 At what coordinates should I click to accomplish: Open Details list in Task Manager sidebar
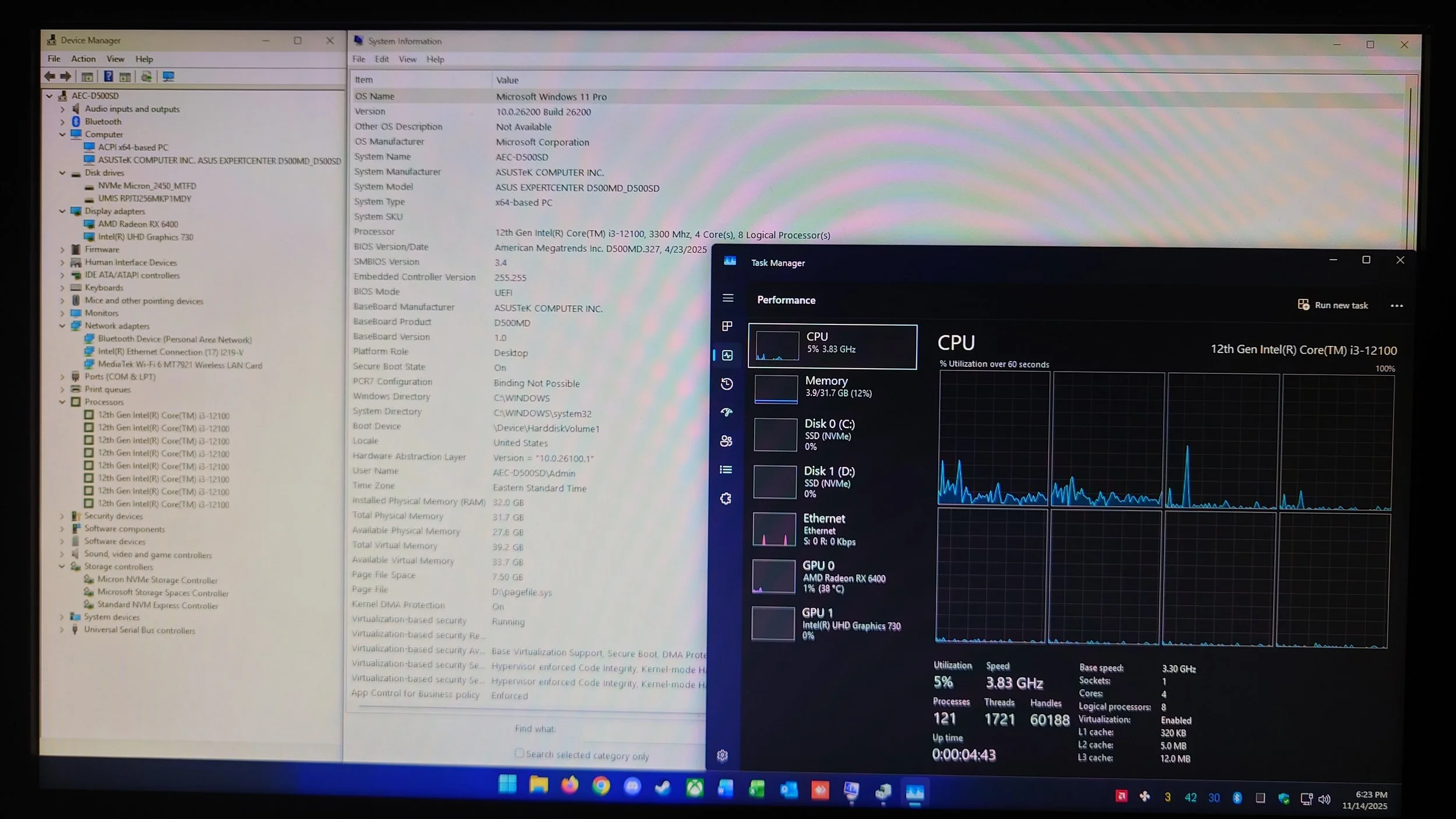[x=726, y=469]
